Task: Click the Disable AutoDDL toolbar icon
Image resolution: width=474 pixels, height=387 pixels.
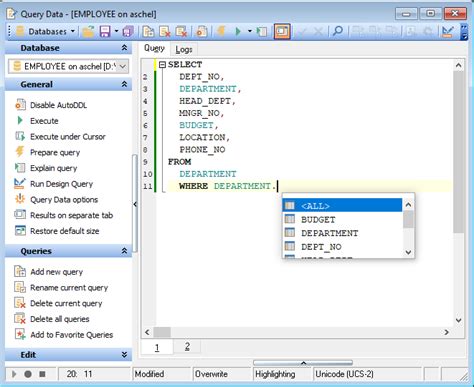Action: 202,32
